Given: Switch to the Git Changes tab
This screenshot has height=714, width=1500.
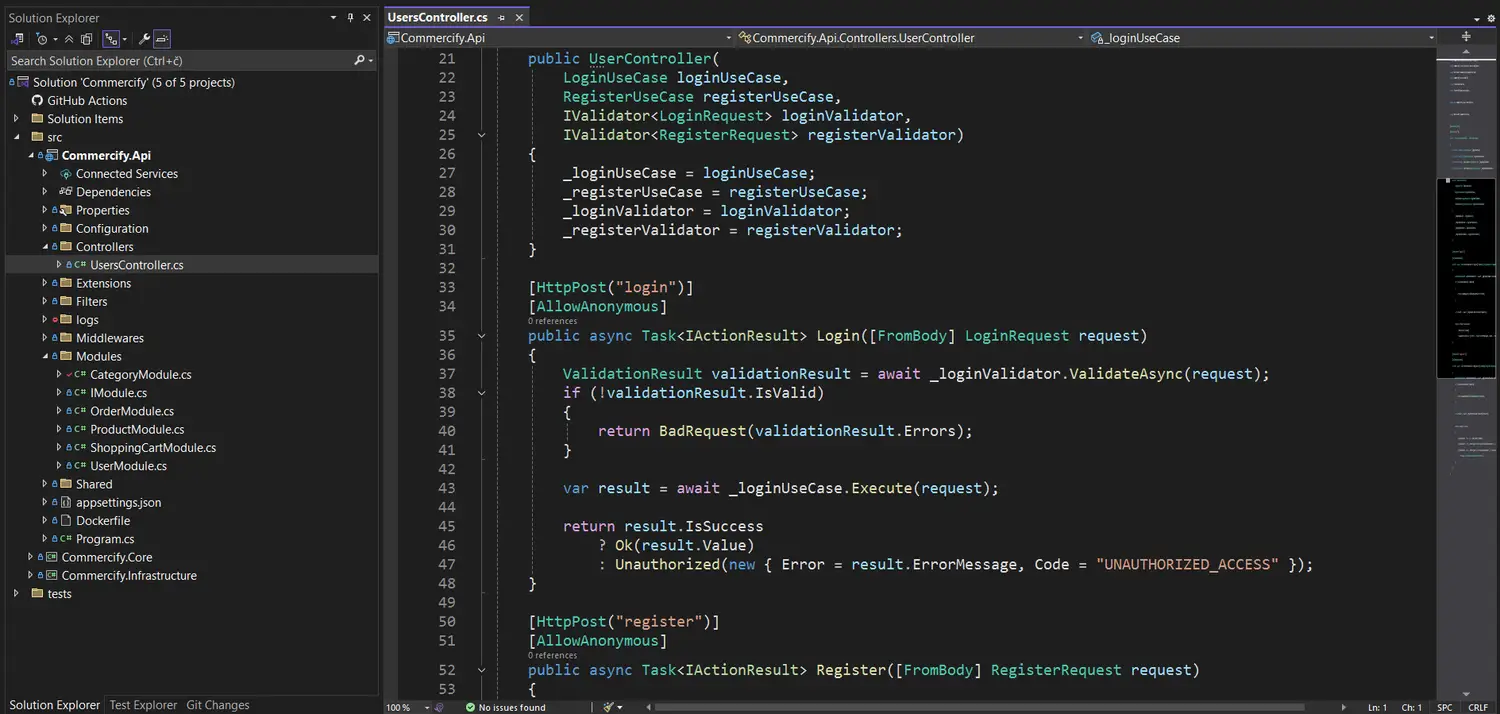Looking at the screenshot, I should pos(217,705).
